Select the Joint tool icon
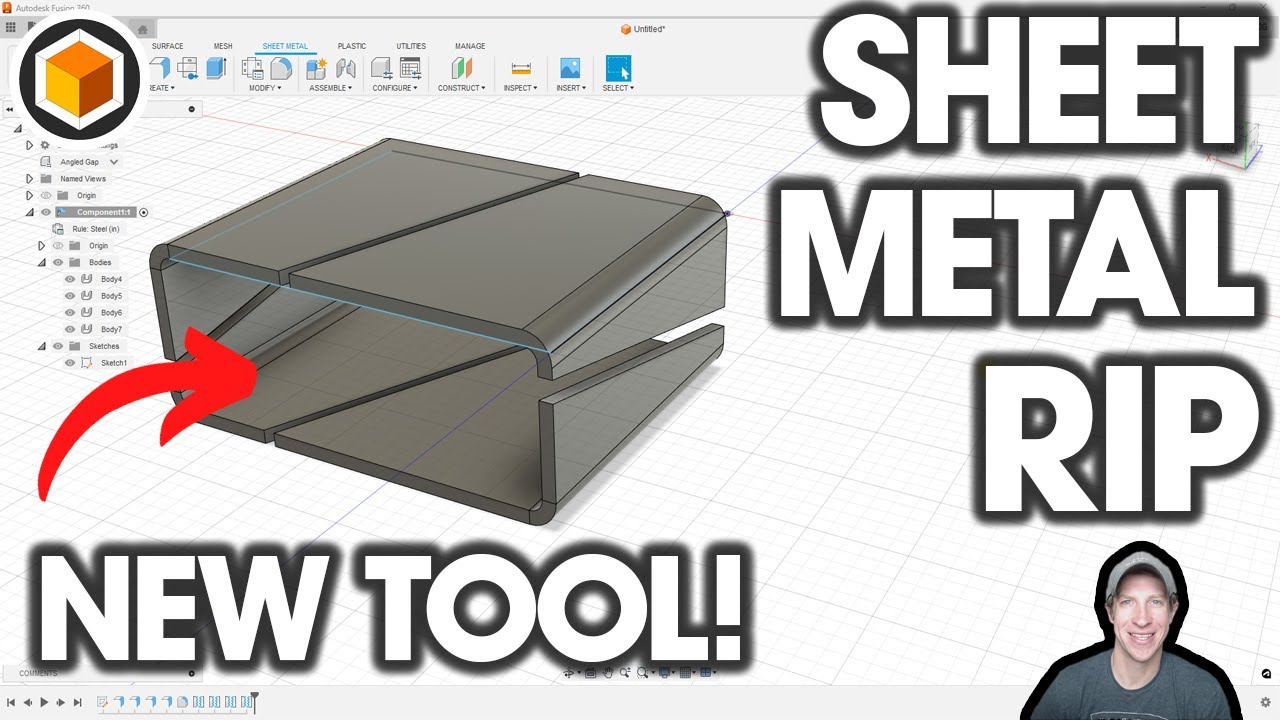The width and height of the screenshot is (1280, 720). pos(346,68)
